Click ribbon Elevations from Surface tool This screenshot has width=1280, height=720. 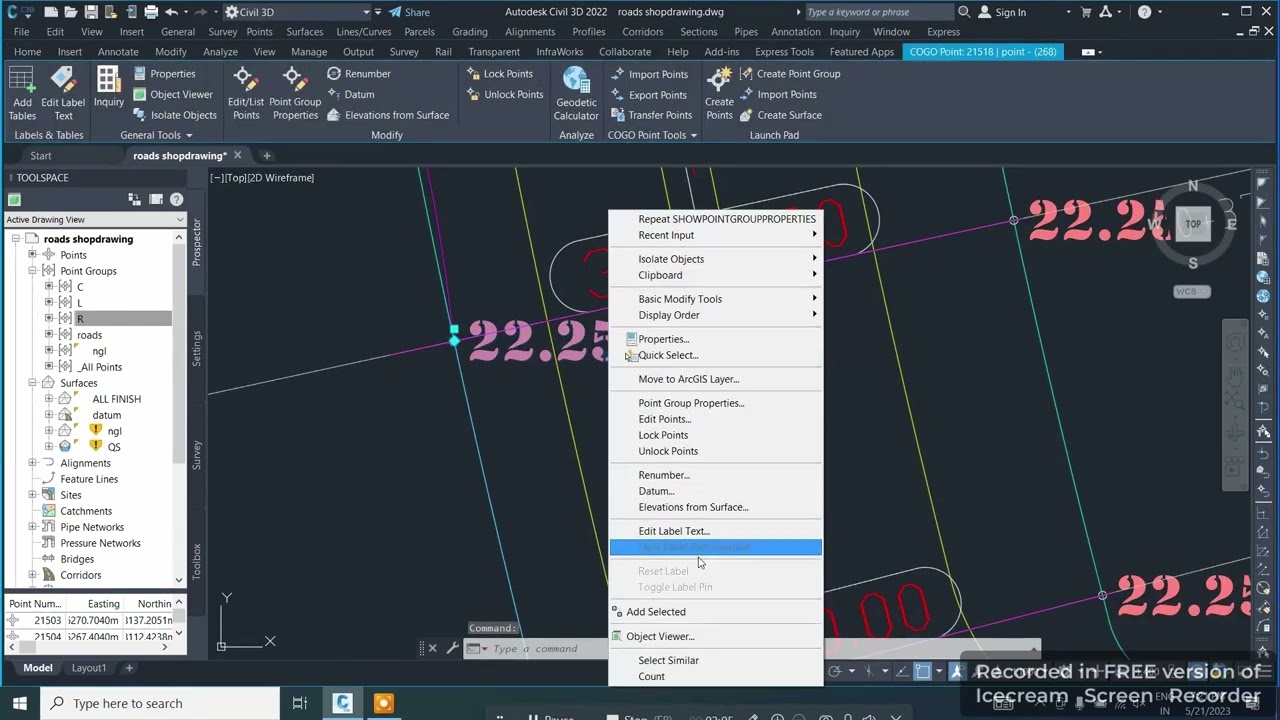tap(388, 115)
